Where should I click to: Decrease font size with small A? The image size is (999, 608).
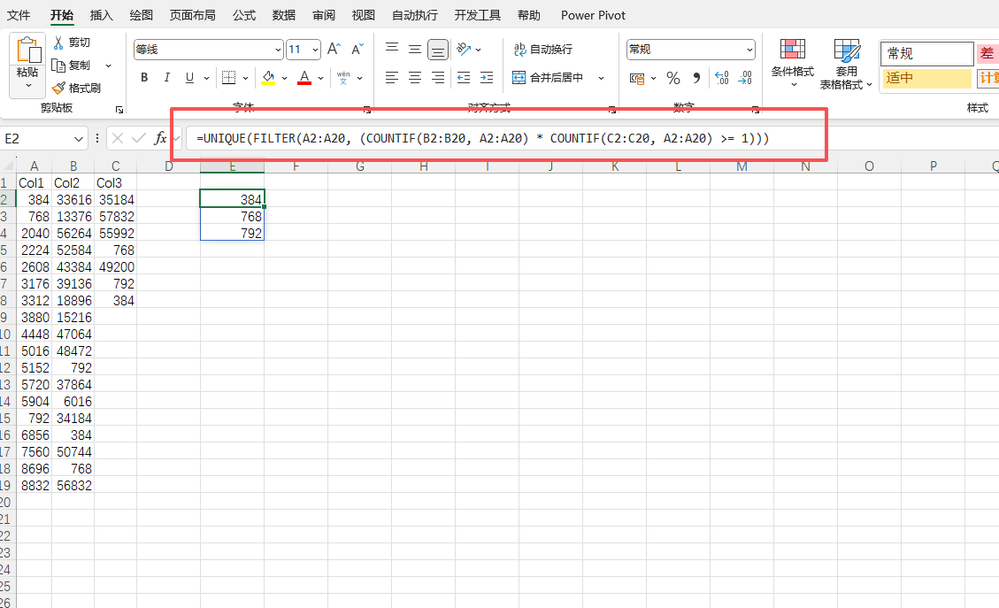357,49
